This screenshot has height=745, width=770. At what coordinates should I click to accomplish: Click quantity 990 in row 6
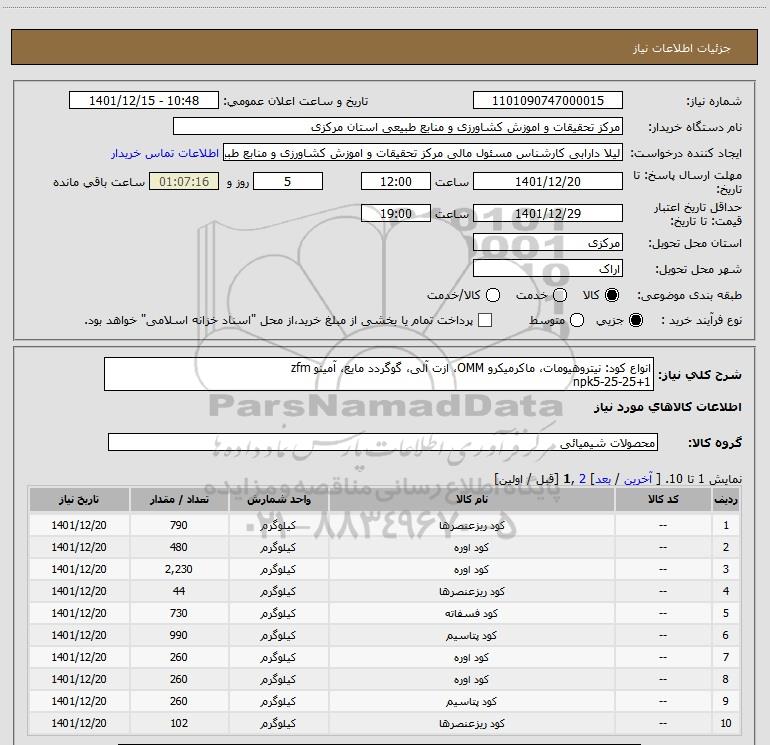(179, 635)
